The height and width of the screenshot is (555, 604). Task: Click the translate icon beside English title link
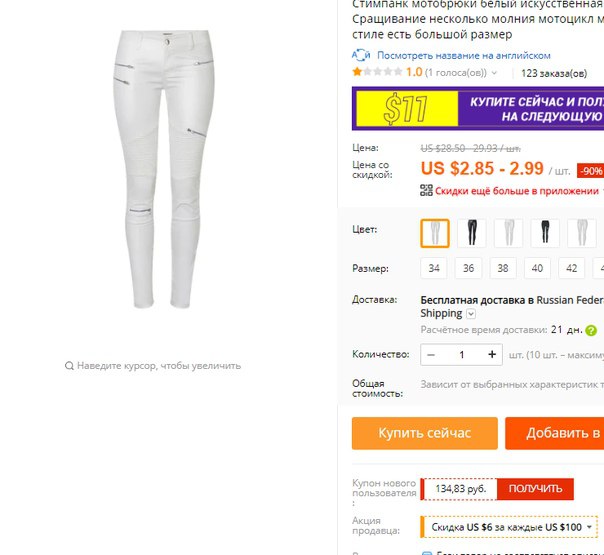click(x=361, y=55)
